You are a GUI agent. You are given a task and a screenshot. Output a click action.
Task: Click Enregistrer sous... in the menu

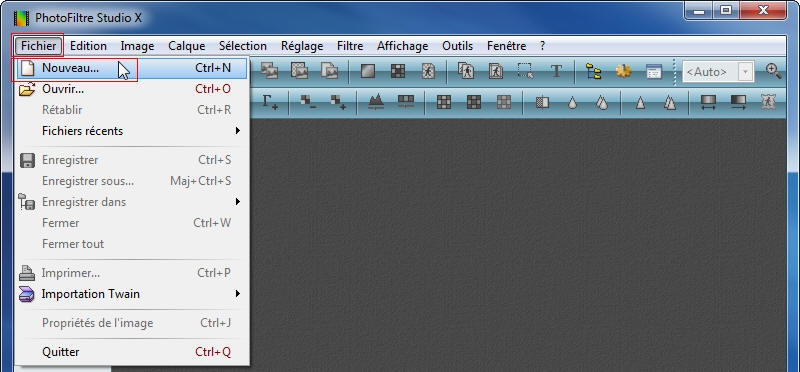(132, 181)
